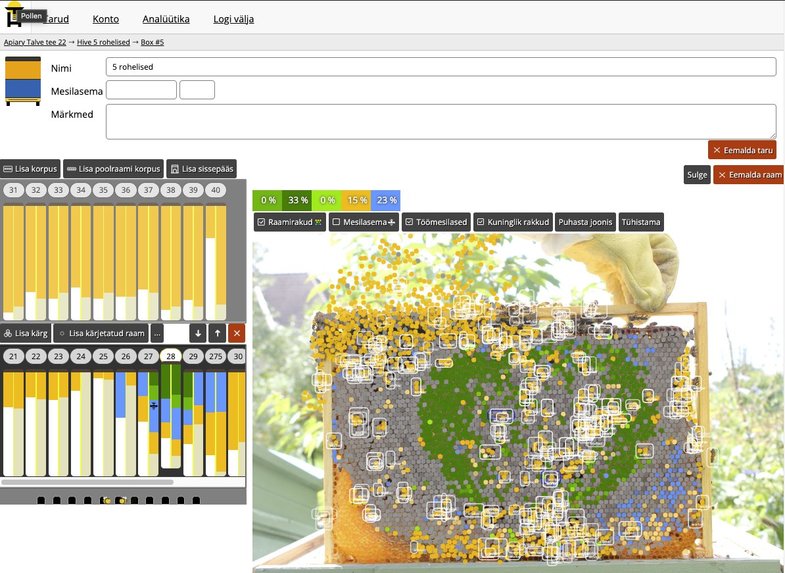Click Lisa poolraami korpus button

[x=113, y=169]
